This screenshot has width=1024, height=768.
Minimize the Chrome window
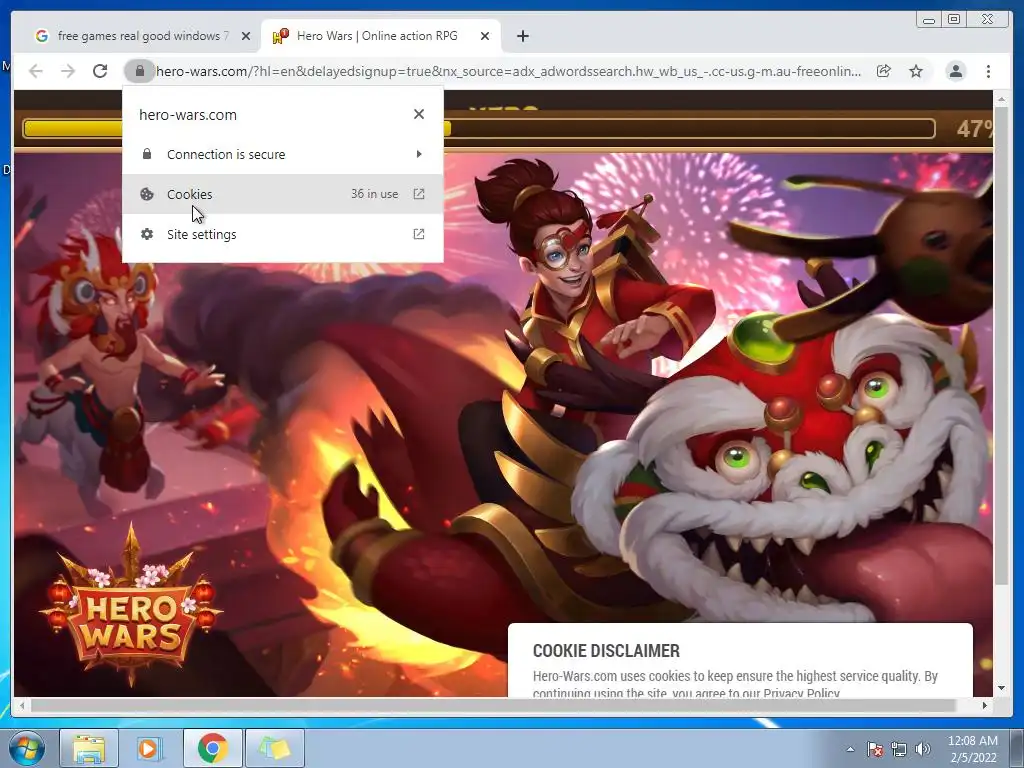928,20
